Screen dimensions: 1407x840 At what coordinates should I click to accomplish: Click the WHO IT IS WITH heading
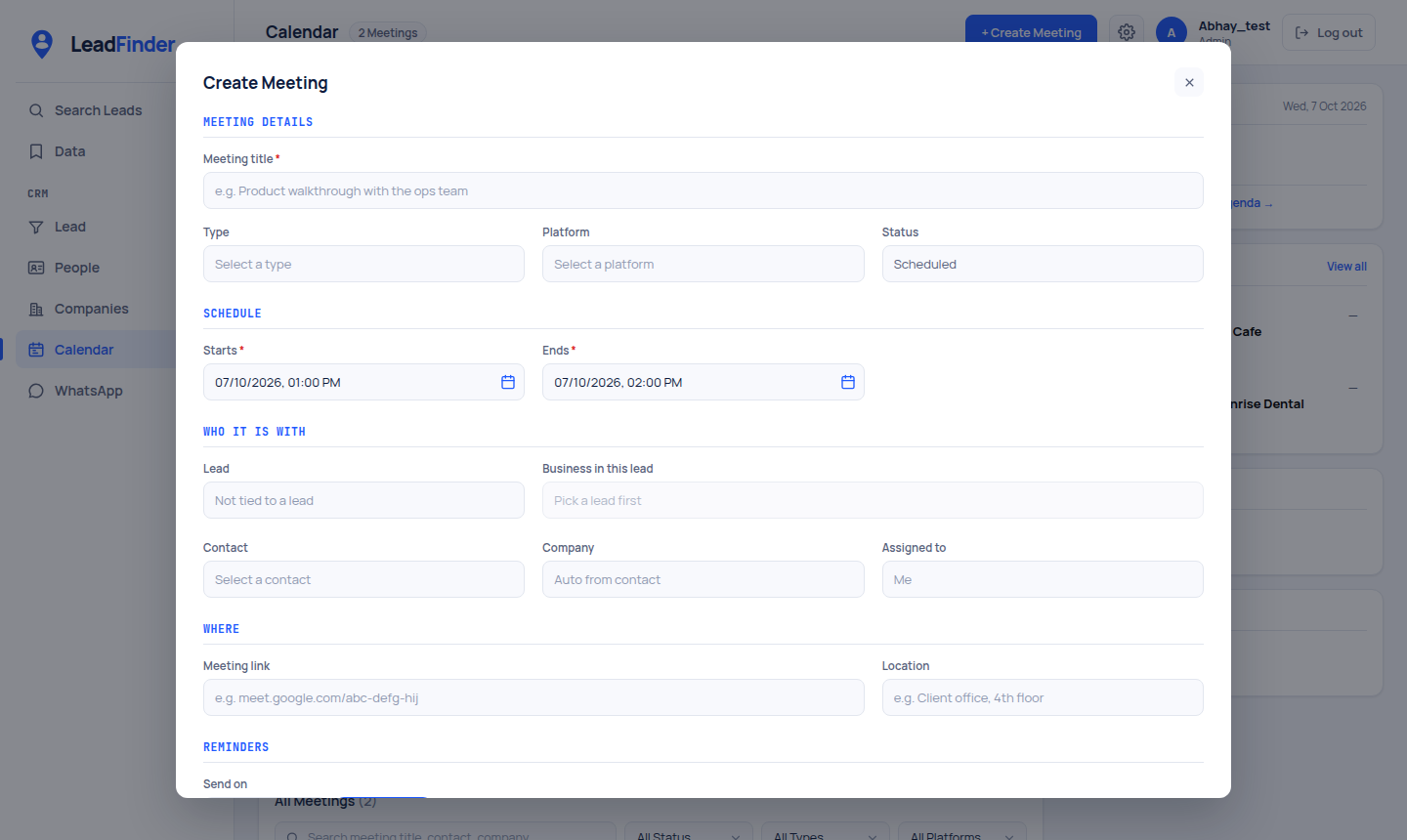[x=254, y=432]
